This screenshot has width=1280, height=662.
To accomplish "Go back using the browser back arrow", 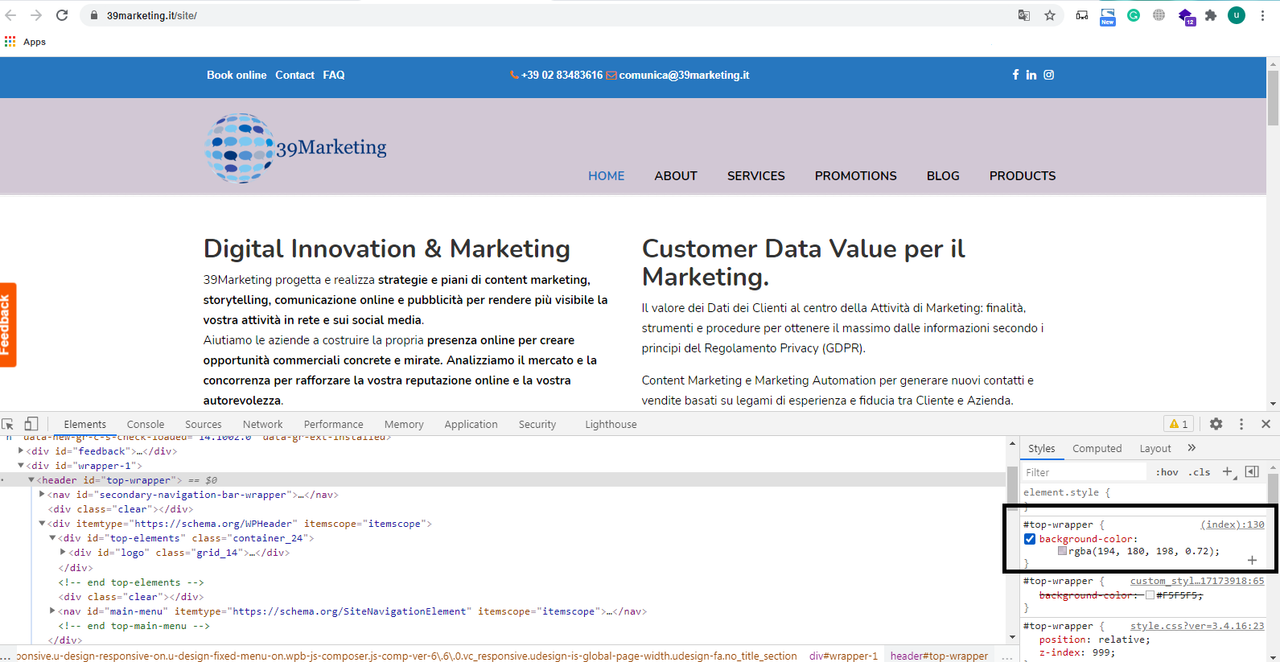I will [11, 16].
